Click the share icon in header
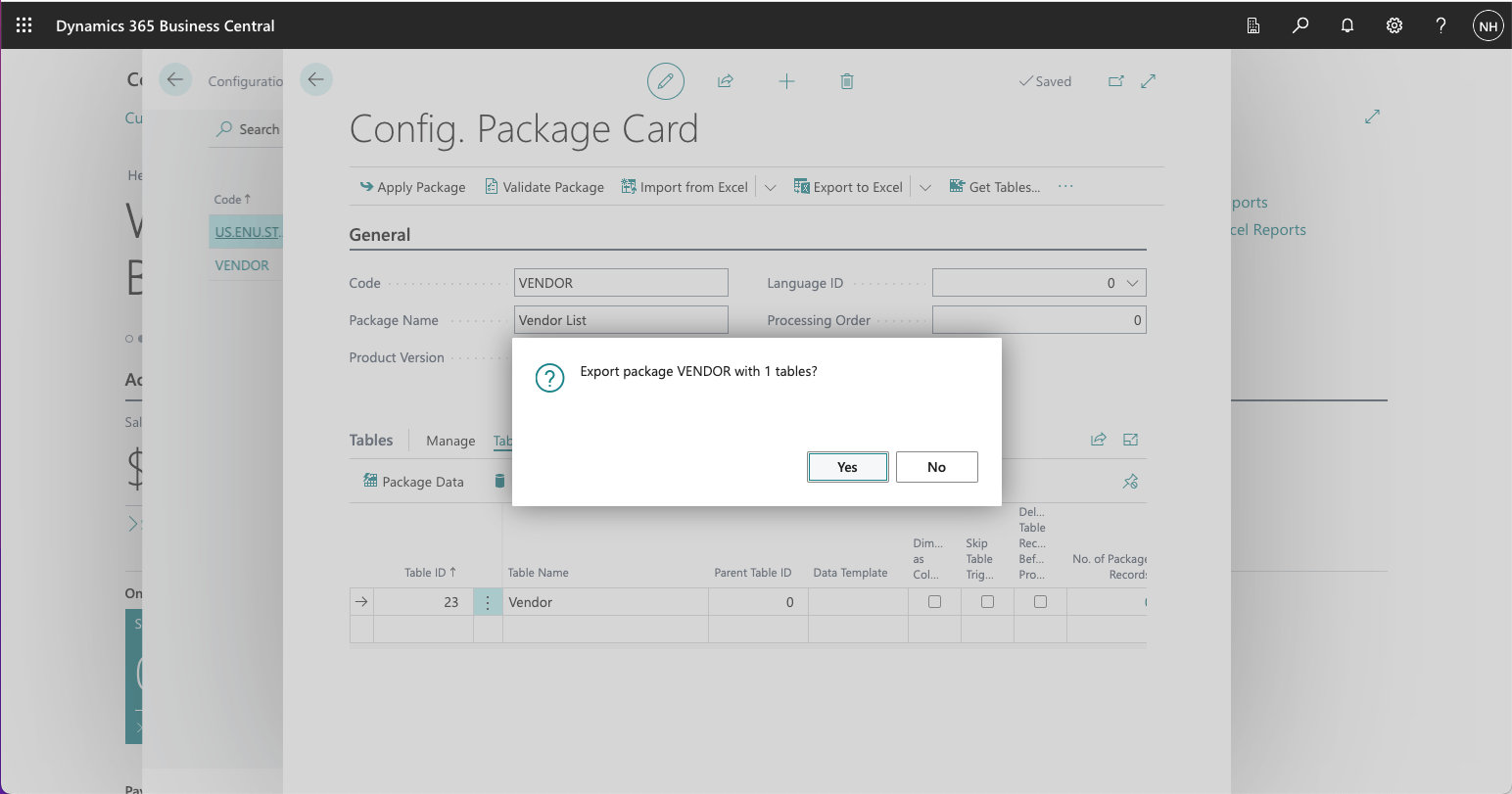 (x=726, y=81)
